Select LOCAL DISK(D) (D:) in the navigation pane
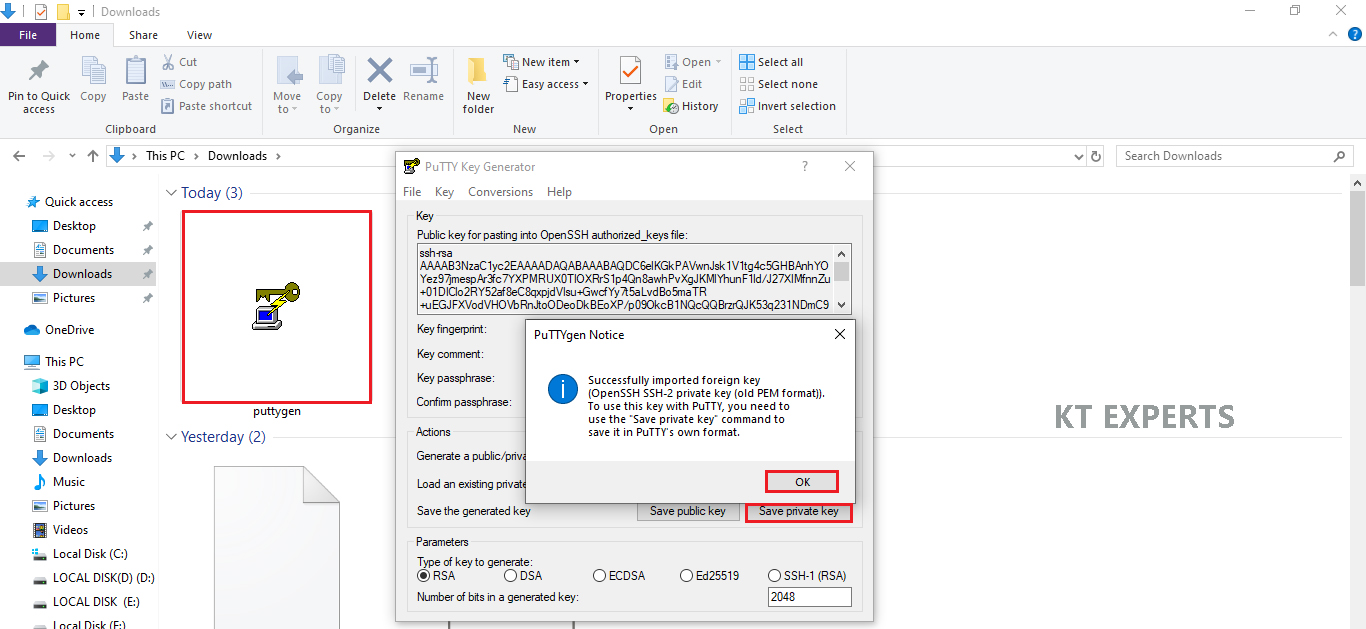This screenshot has width=1366, height=629. [92, 578]
